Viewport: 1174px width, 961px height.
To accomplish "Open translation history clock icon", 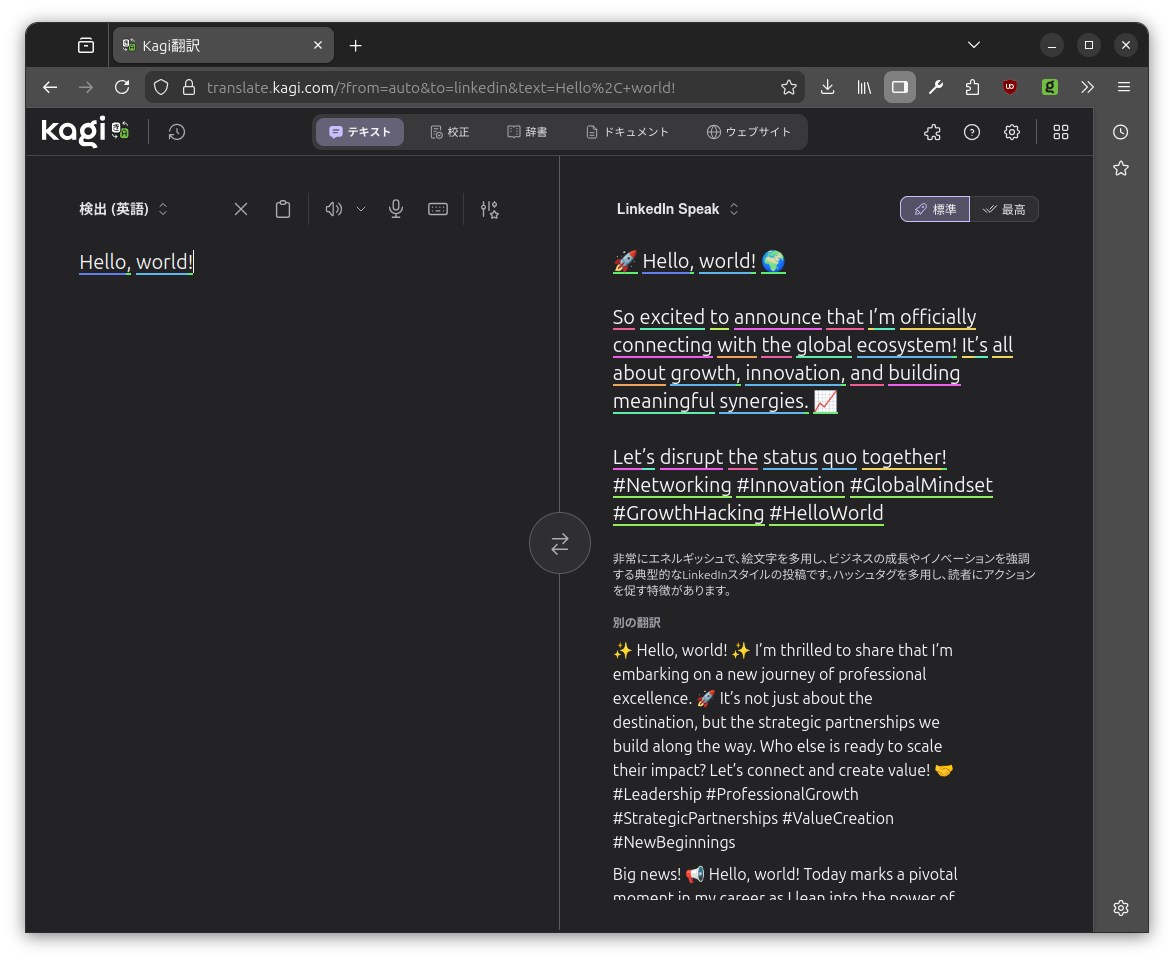I will (x=177, y=132).
